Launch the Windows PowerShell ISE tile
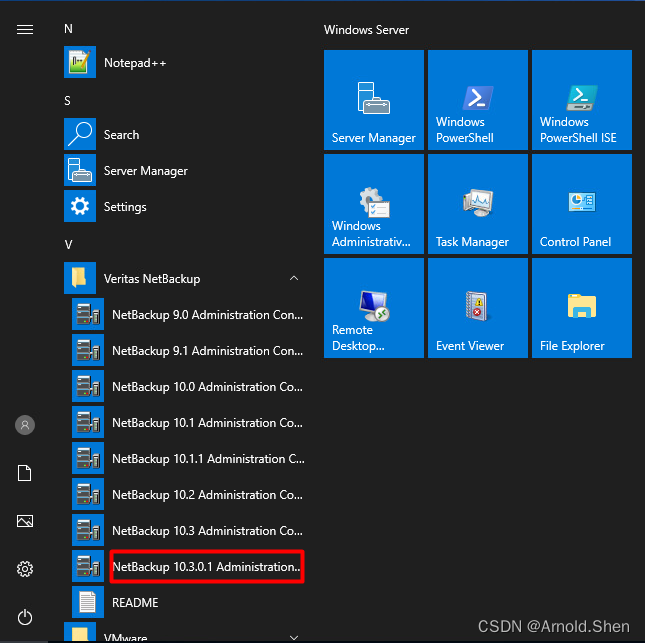The image size is (645, 643). click(x=582, y=100)
